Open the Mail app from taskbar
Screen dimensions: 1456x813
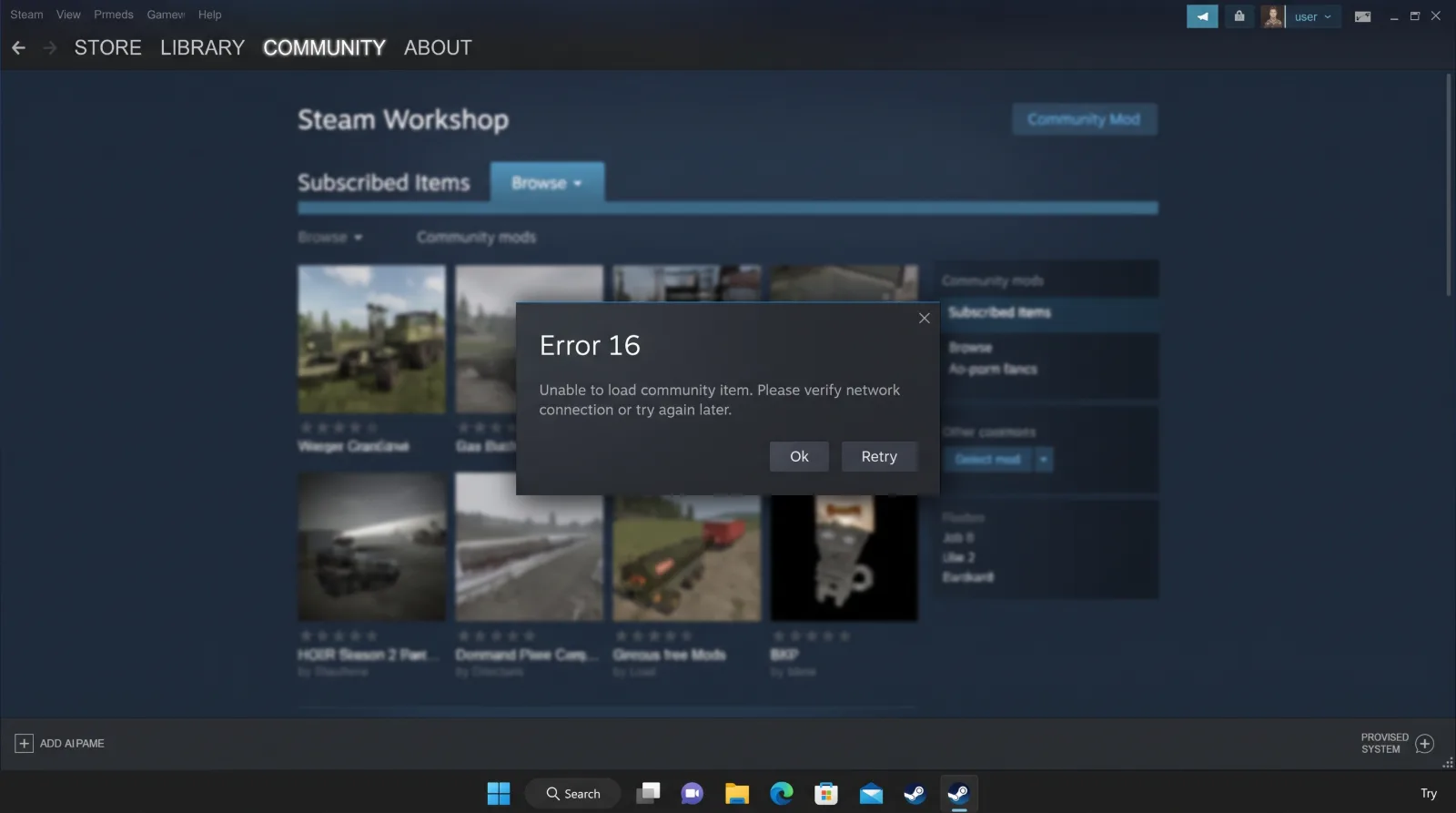pyautogui.click(x=871, y=793)
